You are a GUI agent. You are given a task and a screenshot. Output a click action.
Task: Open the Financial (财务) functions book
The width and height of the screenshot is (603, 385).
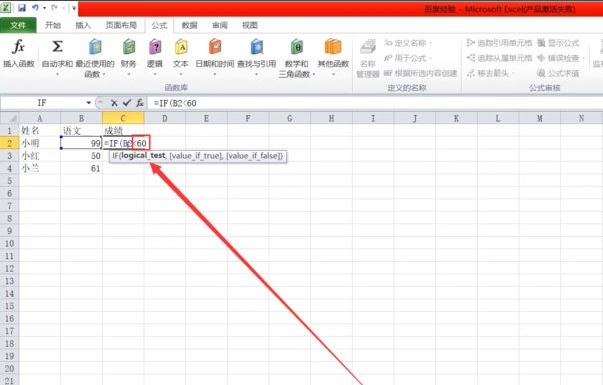129,47
